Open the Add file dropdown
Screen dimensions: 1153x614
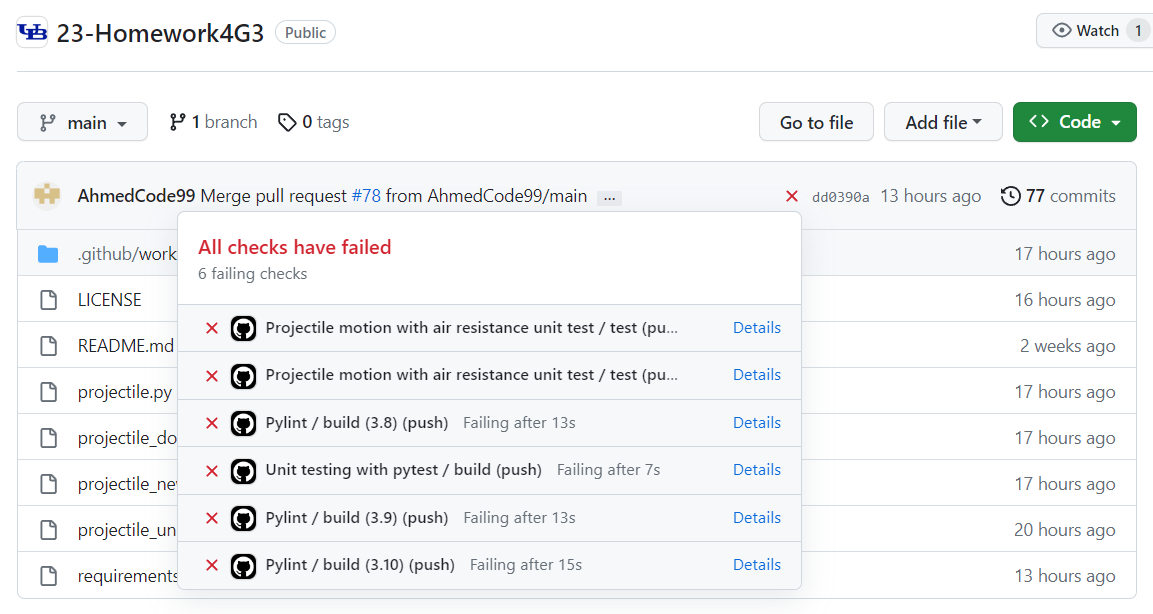click(x=943, y=121)
